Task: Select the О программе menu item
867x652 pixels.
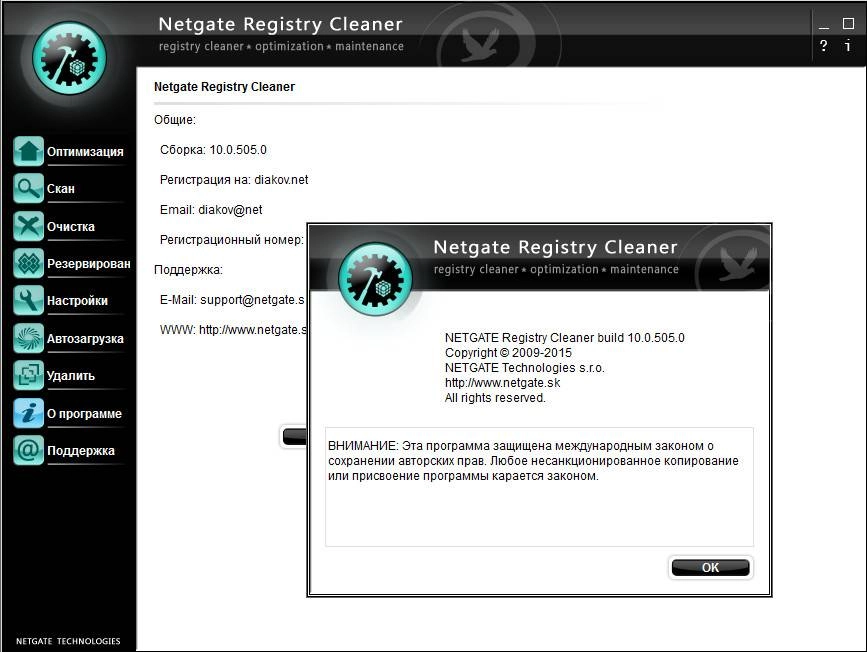Action: [x=84, y=414]
